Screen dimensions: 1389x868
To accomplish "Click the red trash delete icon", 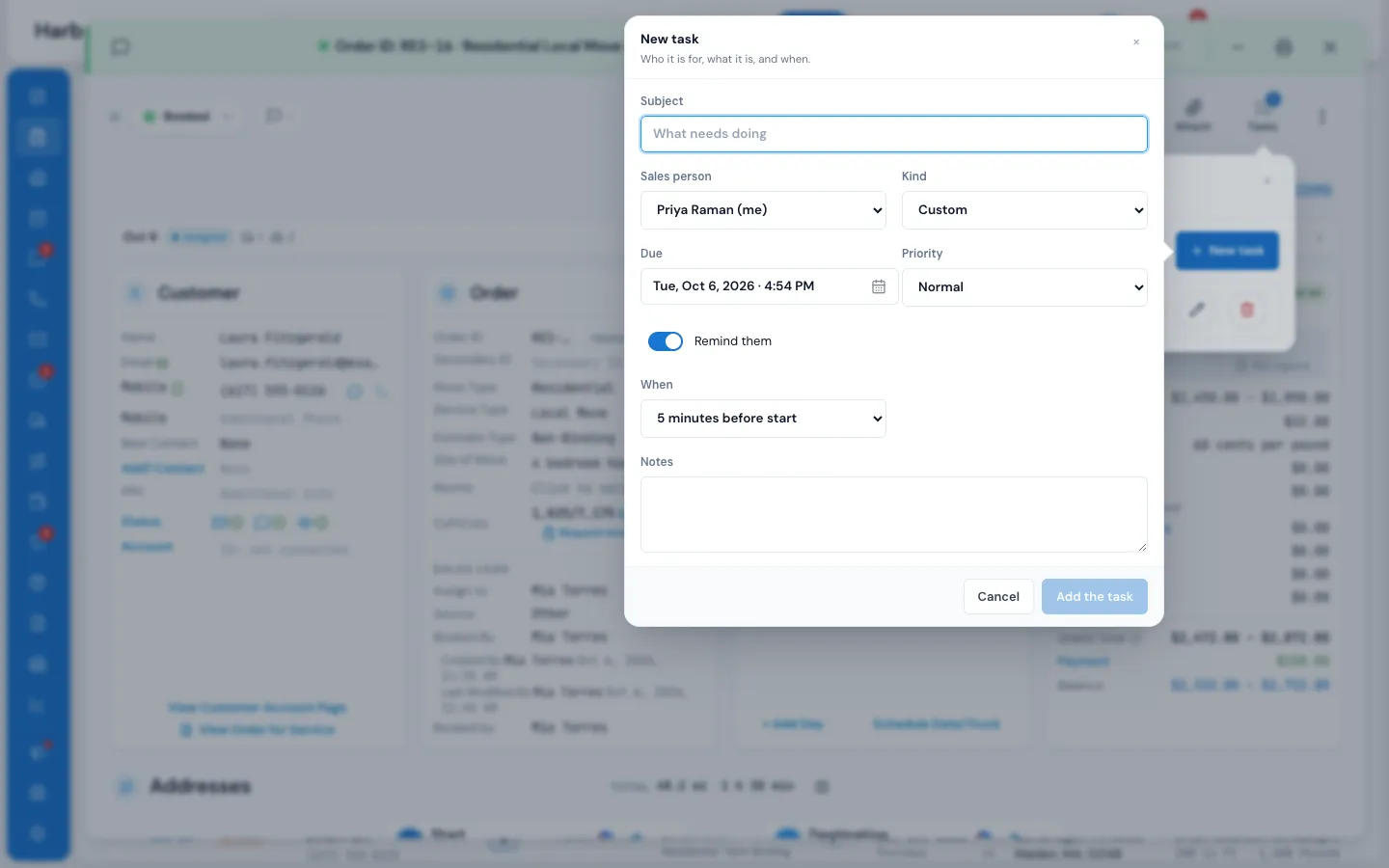I will point(1246,310).
